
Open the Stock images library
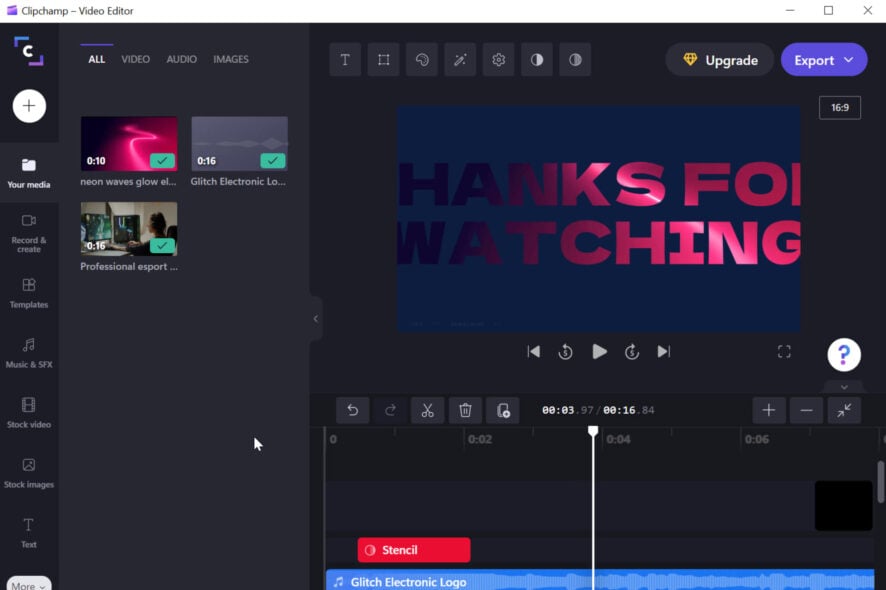29,473
